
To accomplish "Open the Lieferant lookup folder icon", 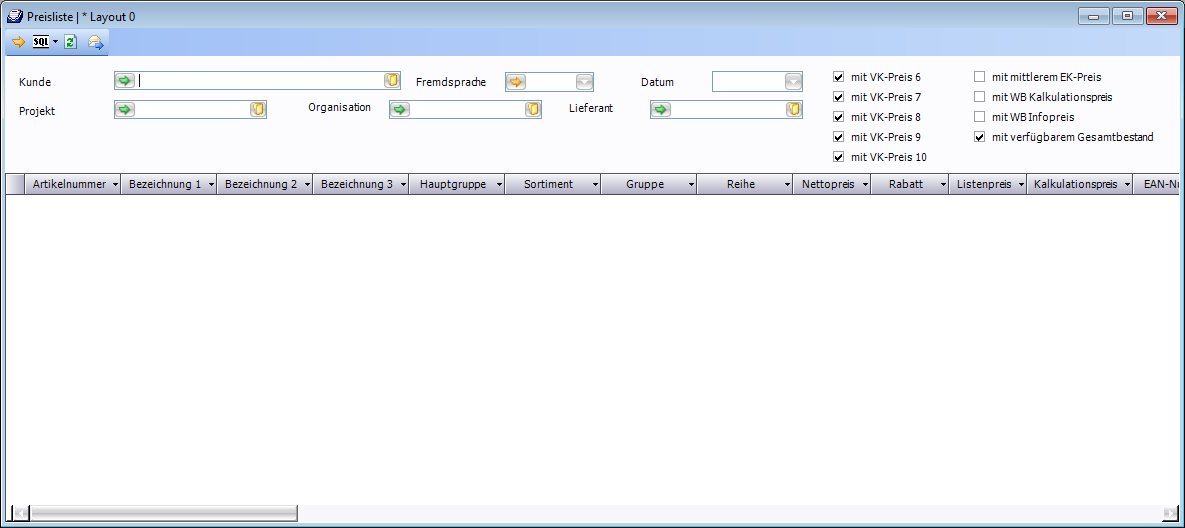I will pyautogui.click(x=793, y=110).
